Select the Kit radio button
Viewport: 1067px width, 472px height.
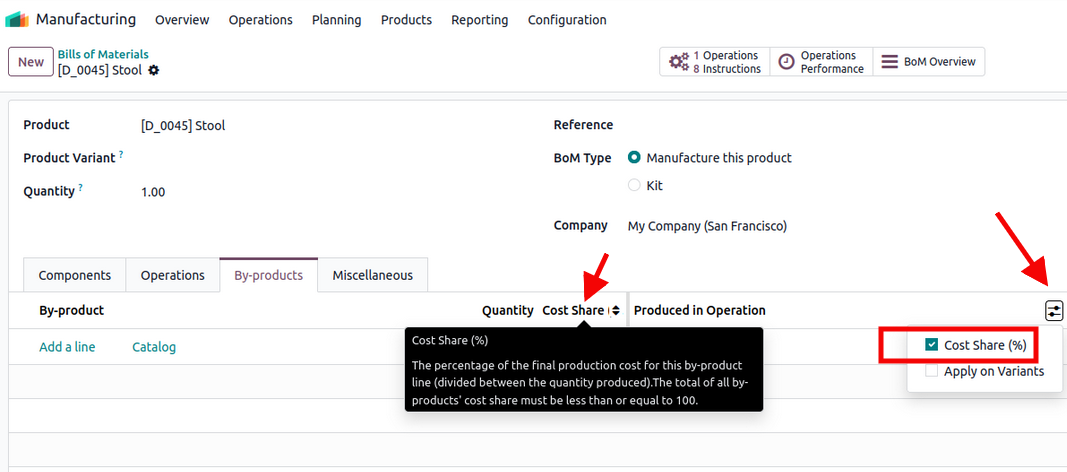tap(634, 185)
